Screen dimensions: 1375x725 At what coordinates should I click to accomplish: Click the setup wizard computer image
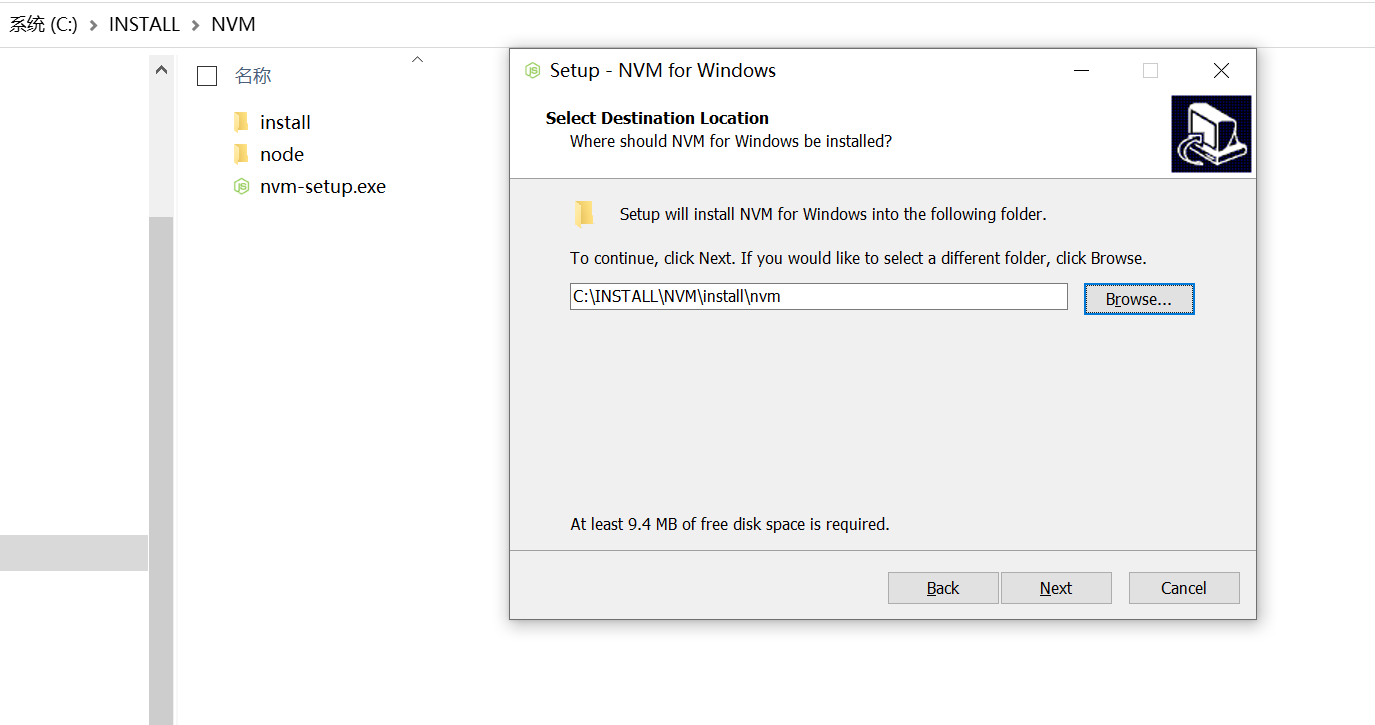tap(1211, 134)
